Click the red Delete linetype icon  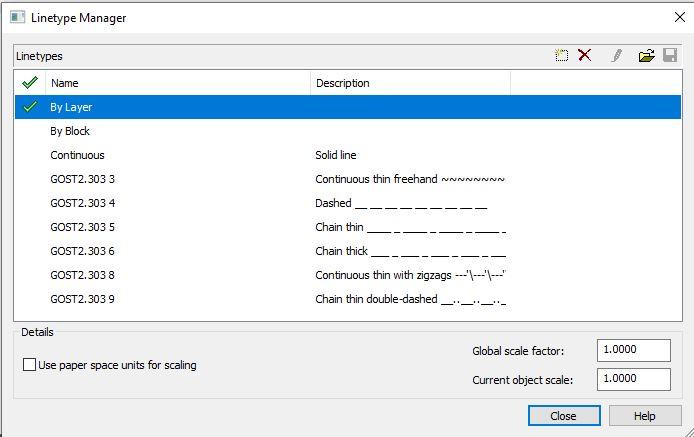(x=585, y=56)
